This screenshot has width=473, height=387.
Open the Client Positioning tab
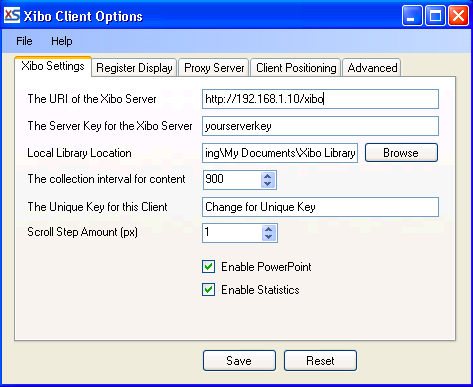(296, 68)
